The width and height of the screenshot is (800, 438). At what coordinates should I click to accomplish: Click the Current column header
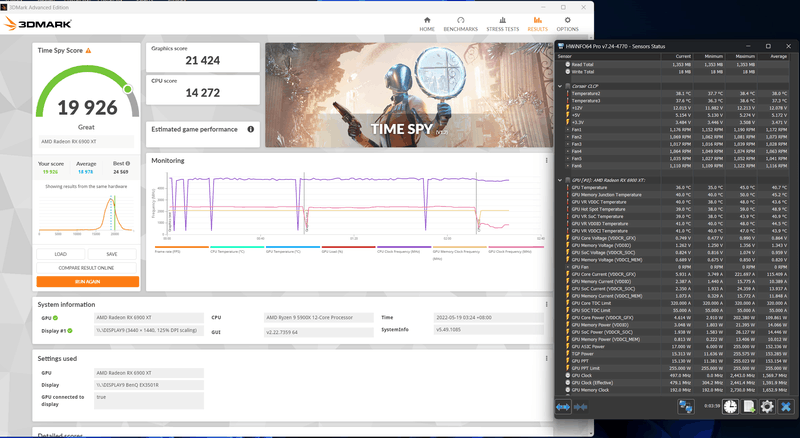677,56
